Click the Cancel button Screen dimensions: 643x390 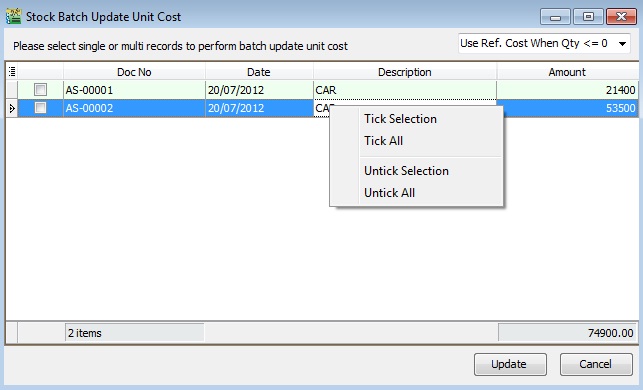click(x=596, y=364)
